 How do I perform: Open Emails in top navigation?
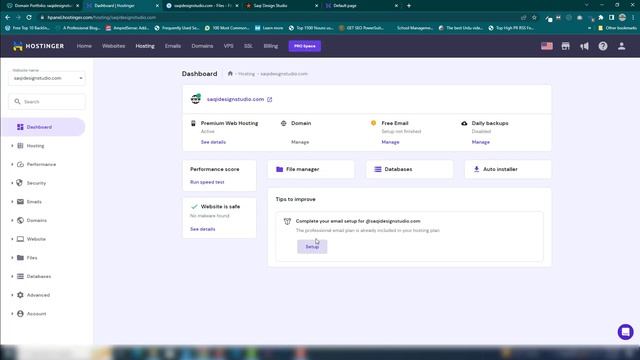(173, 46)
